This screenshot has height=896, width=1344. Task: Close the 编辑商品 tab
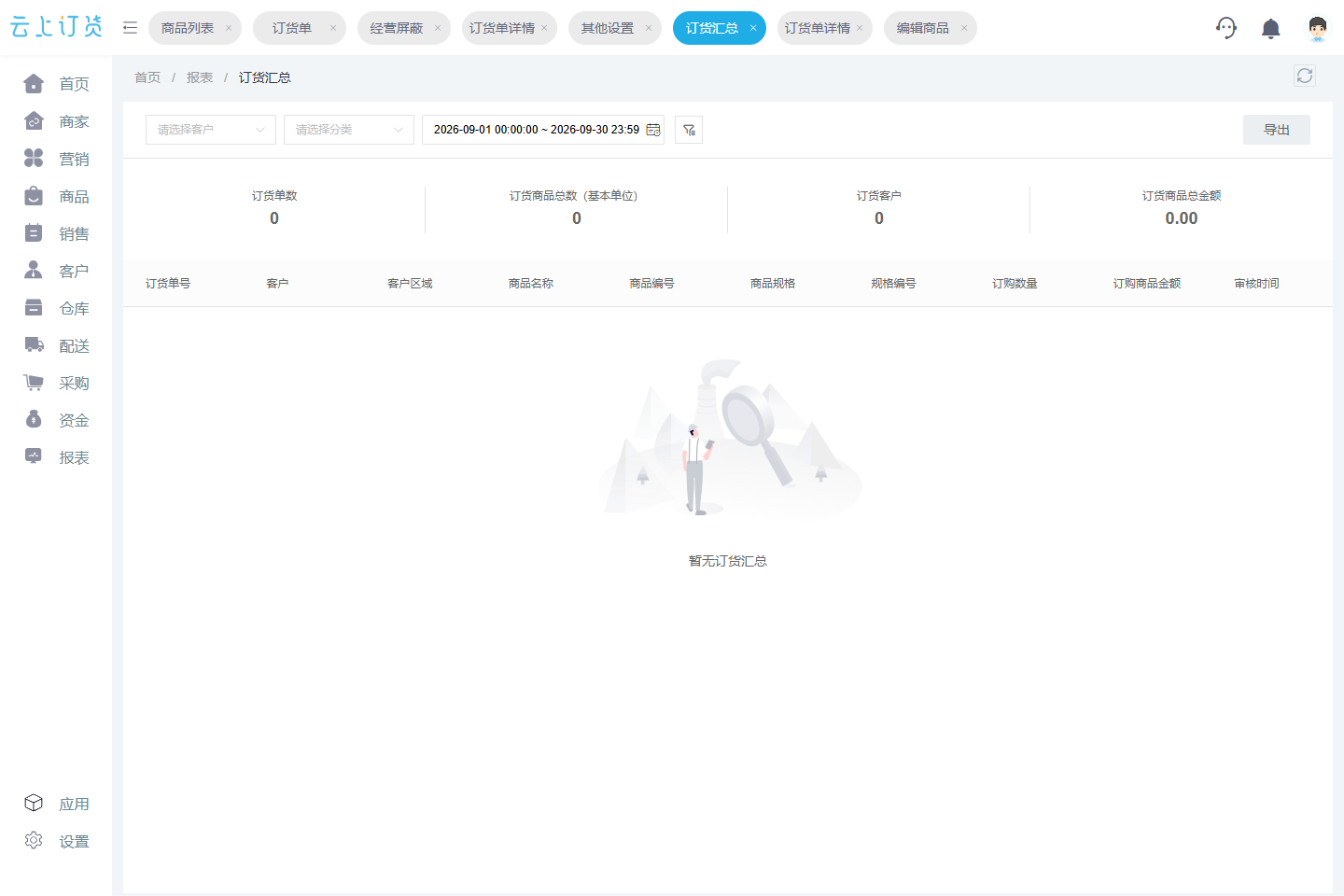[964, 28]
